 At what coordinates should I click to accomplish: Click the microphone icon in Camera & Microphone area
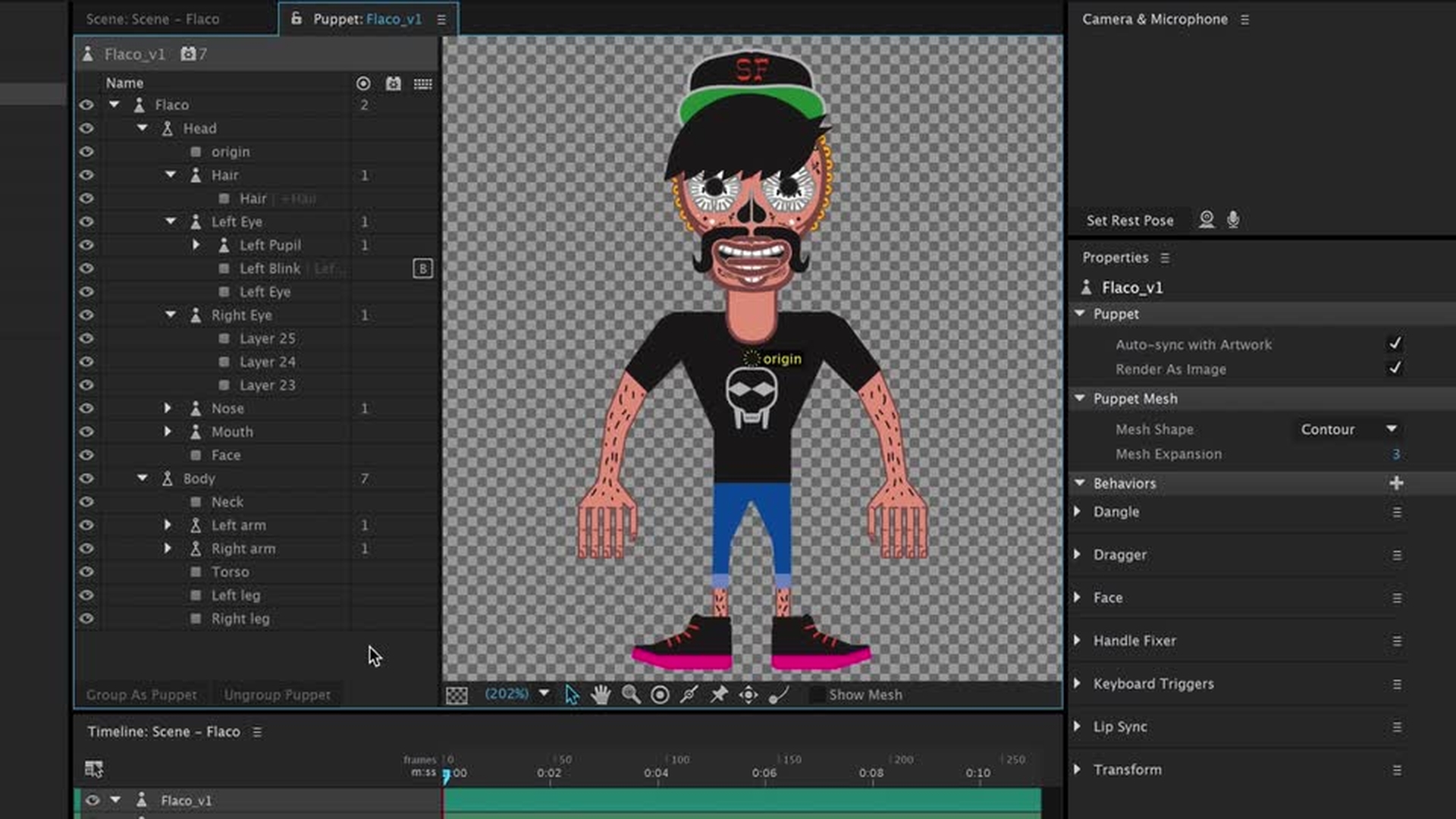point(1235,220)
